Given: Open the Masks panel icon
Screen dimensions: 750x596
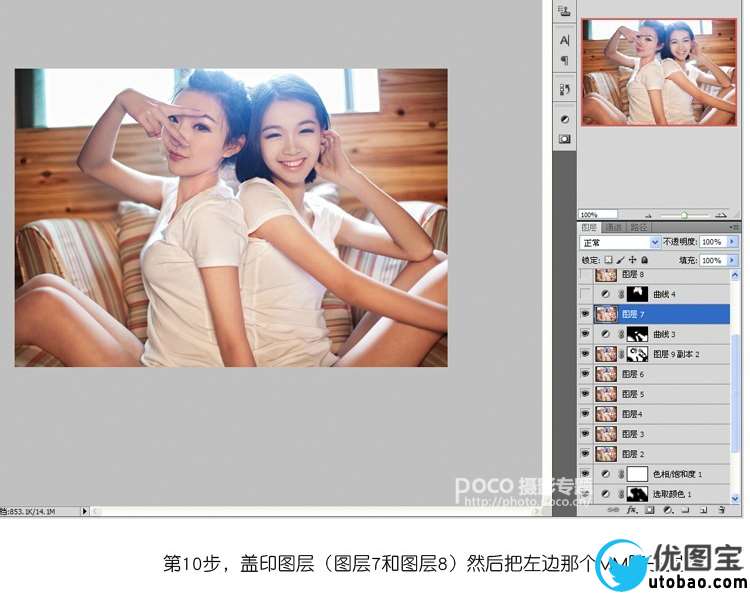Looking at the screenshot, I should click(564, 139).
